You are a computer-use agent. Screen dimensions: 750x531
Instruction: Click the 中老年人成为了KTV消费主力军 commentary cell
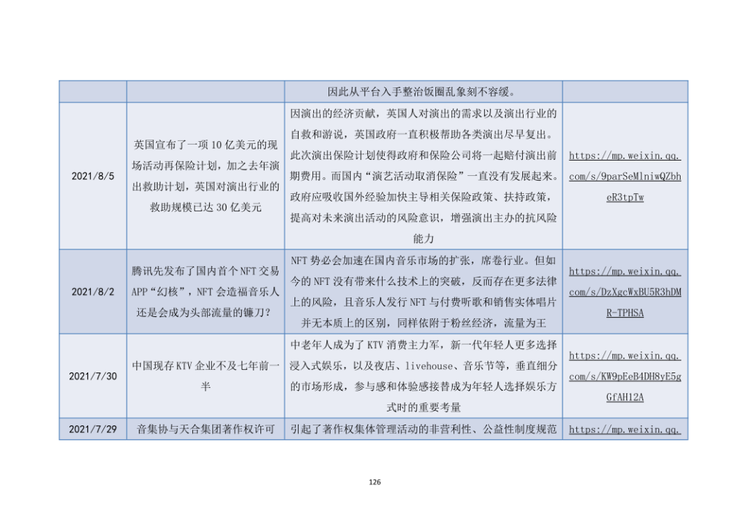click(423, 376)
